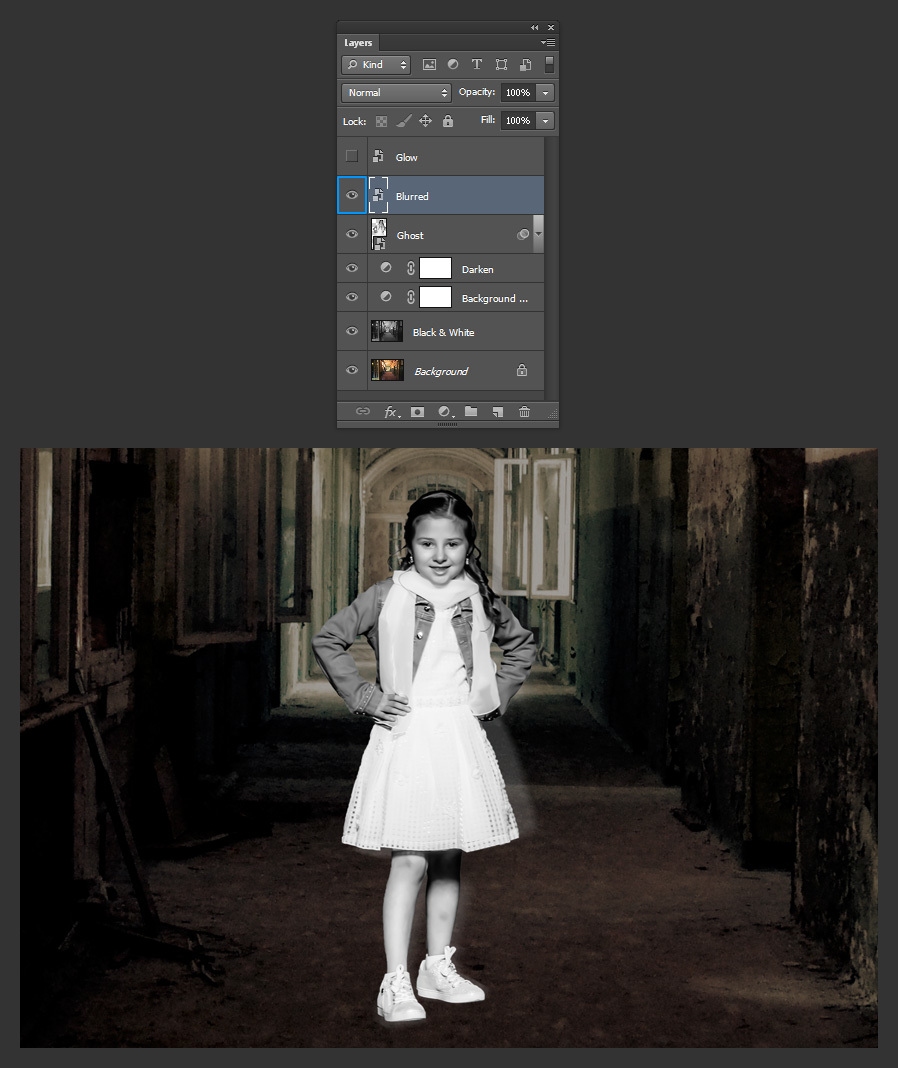The height and width of the screenshot is (1068, 898).
Task: Filter layers by shape layer icon
Action: (501, 65)
